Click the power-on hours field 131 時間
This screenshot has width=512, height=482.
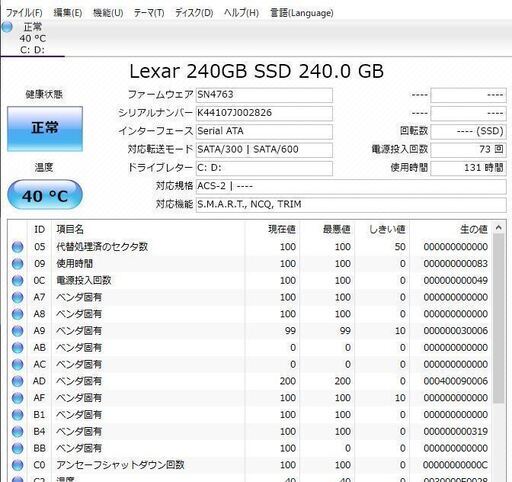pyautogui.click(x=468, y=168)
